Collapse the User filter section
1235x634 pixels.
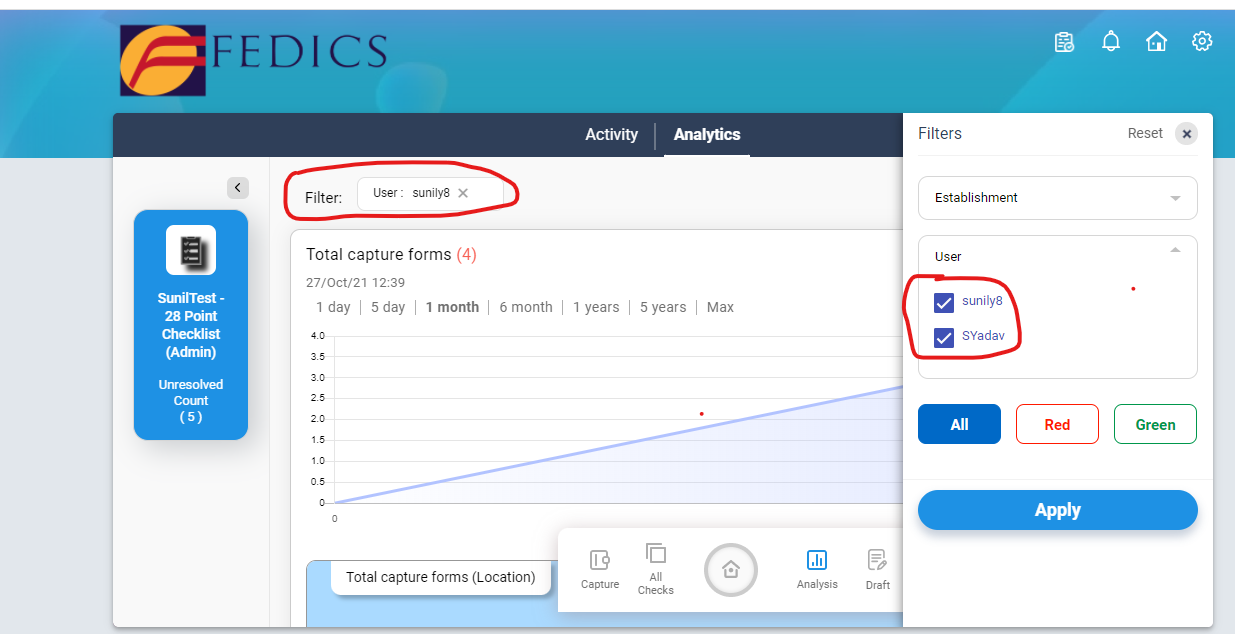[x=1175, y=250]
